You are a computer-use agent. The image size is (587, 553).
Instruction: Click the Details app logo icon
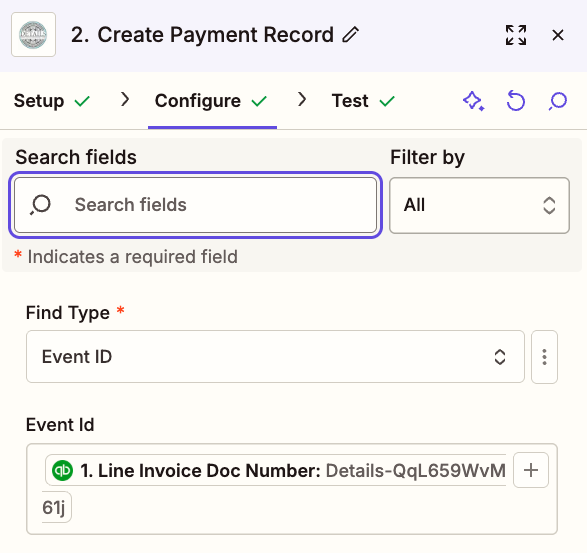click(x=33, y=34)
